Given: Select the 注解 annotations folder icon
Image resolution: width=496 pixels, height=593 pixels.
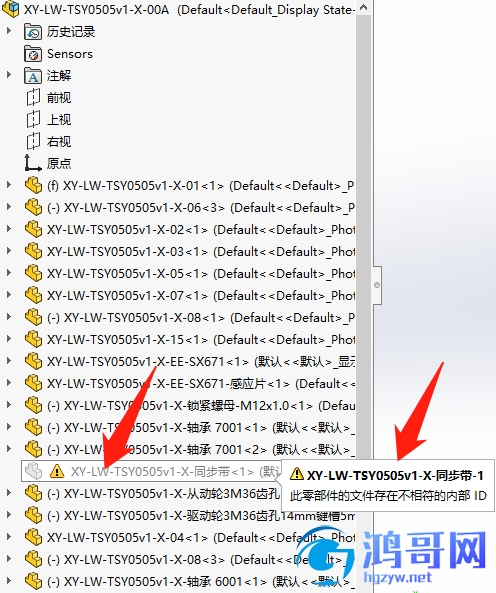Looking at the screenshot, I should pyautogui.click(x=33, y=76).
